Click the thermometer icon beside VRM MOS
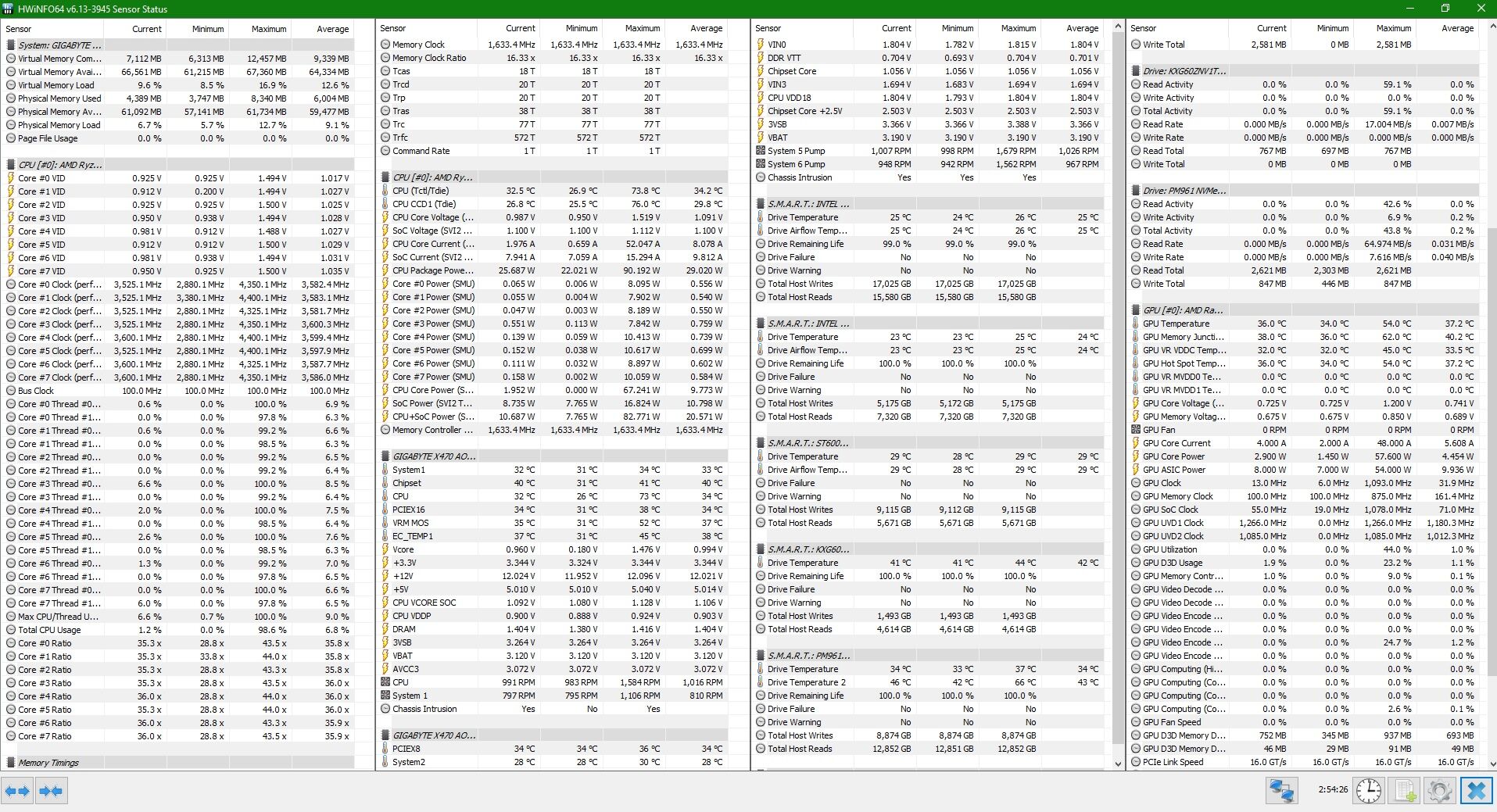The height and width of the screenshot is (812, 1497). 385,523
